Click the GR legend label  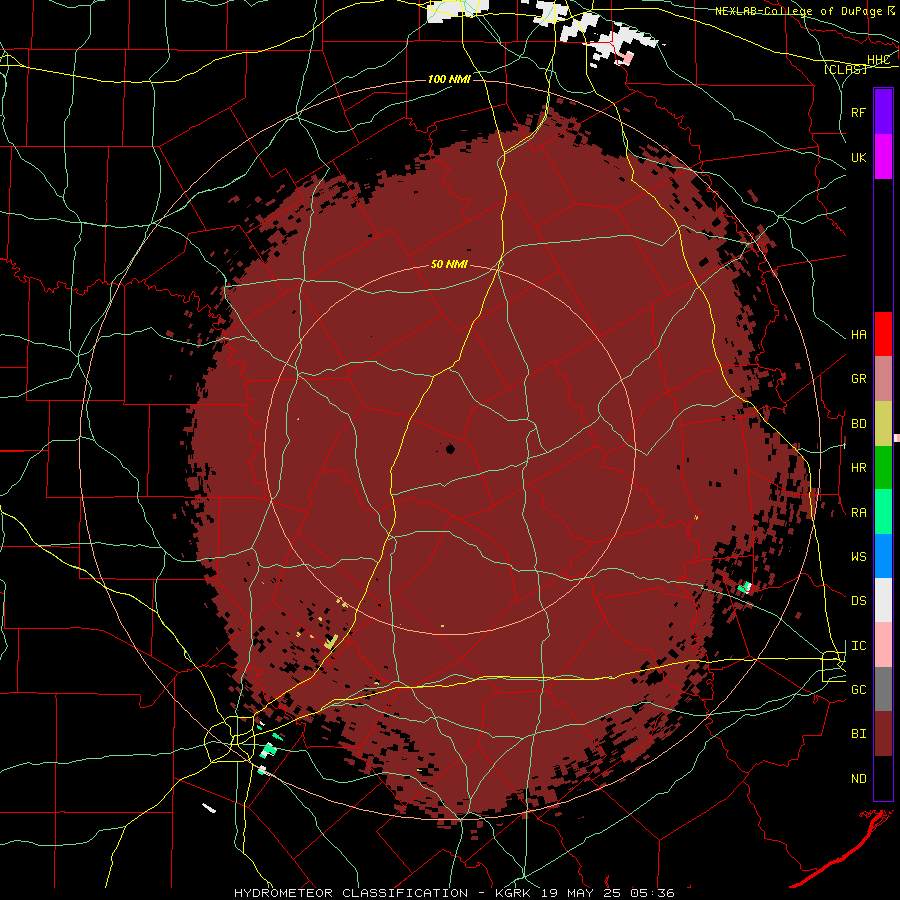pos(858,379)
